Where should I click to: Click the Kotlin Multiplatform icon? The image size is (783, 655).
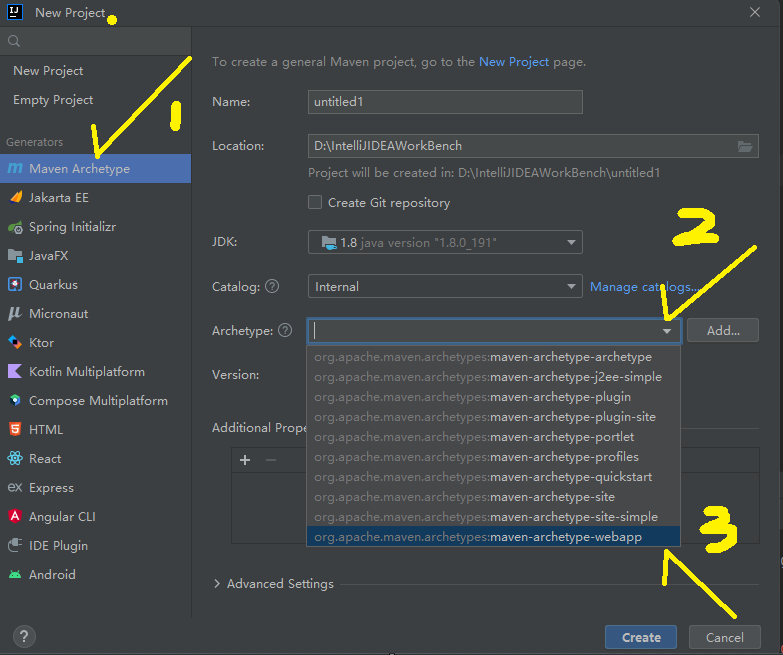(x=15, y=372)
